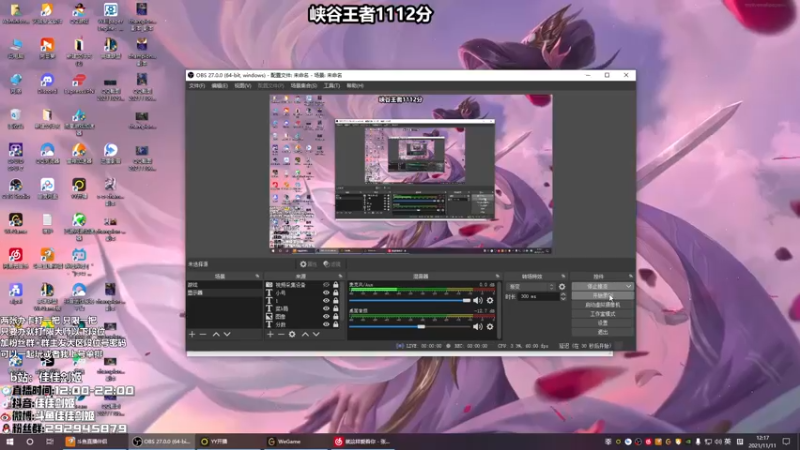Remove the selected source with the minus icon under 来源
The image size is (800, 450).
coord(281,335)
